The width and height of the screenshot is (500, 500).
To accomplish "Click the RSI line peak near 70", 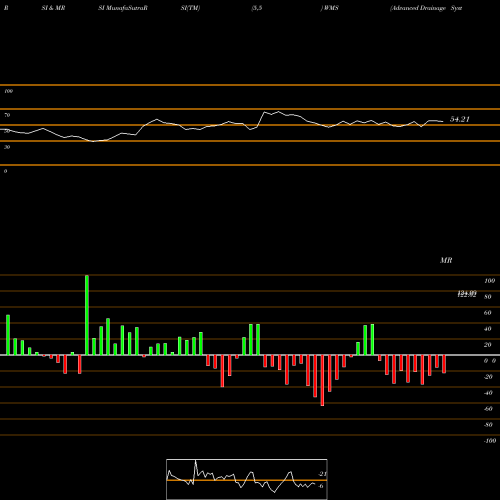I will [x=279, y=112].
